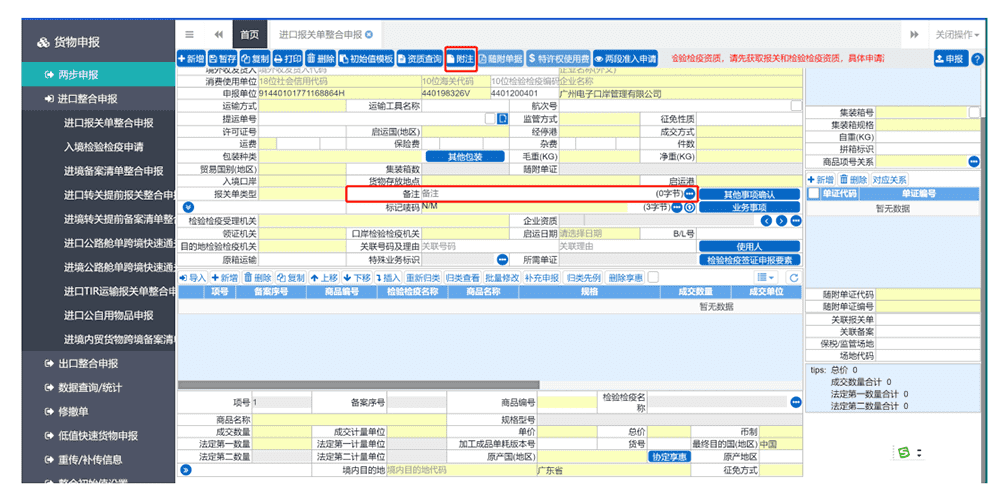Screen dimensions: 1000x494
Task: Switch to the 首页 tab
Action: (x=249, y=34)
